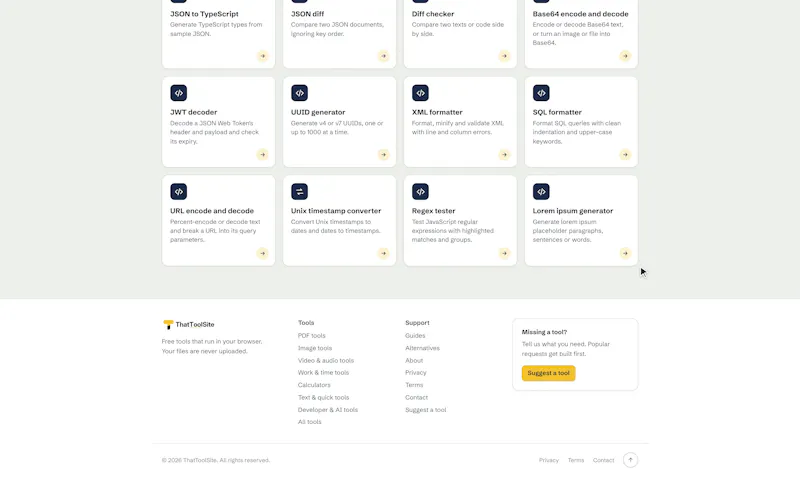This screenshot has width=800, height=480.
Task: Click URL encode and decode card title
Action: (x=212, y=211)
